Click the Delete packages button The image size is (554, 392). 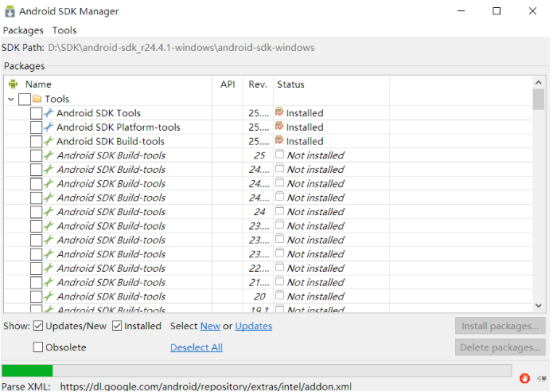(500, 347)
